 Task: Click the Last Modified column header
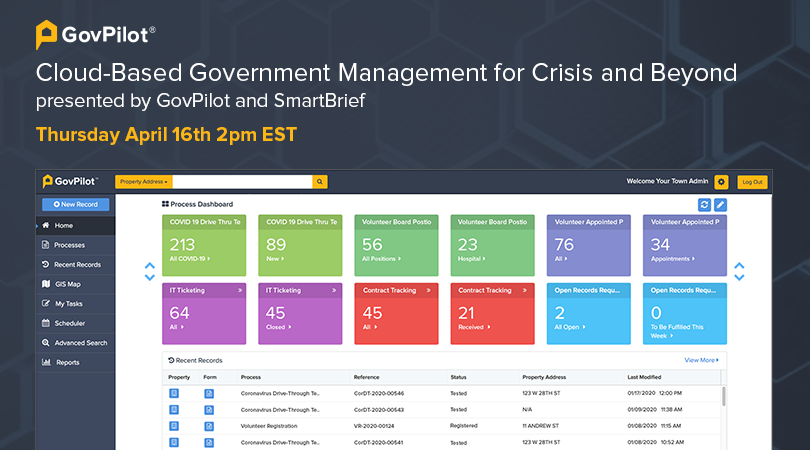click(x=644, y=377)
